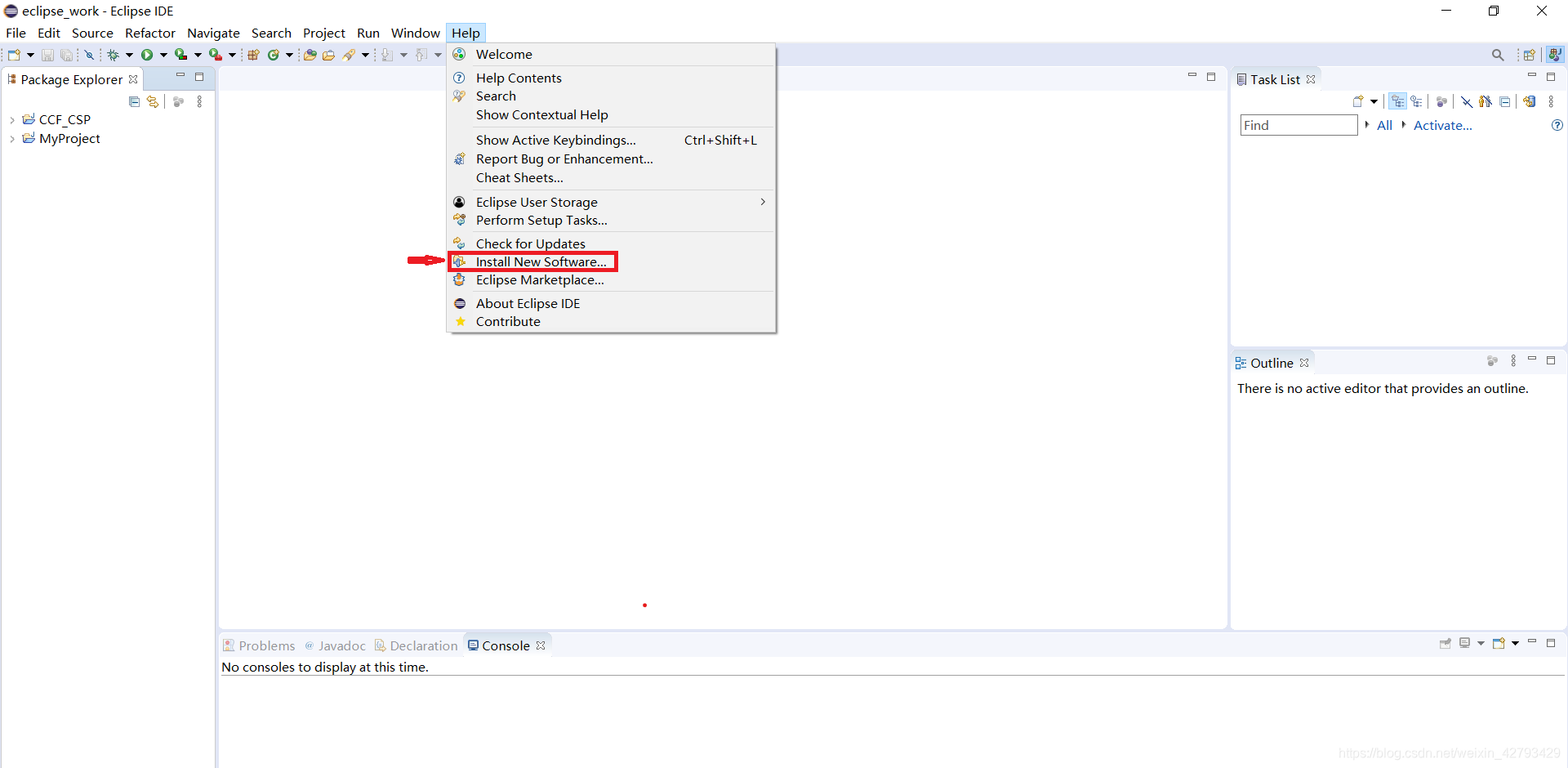Image resolution: width=1568 pixels, height=768 pixels.
Task: Click the New Java Package toolbar icon
Action: pyautogui.click(x=253, y=55)
